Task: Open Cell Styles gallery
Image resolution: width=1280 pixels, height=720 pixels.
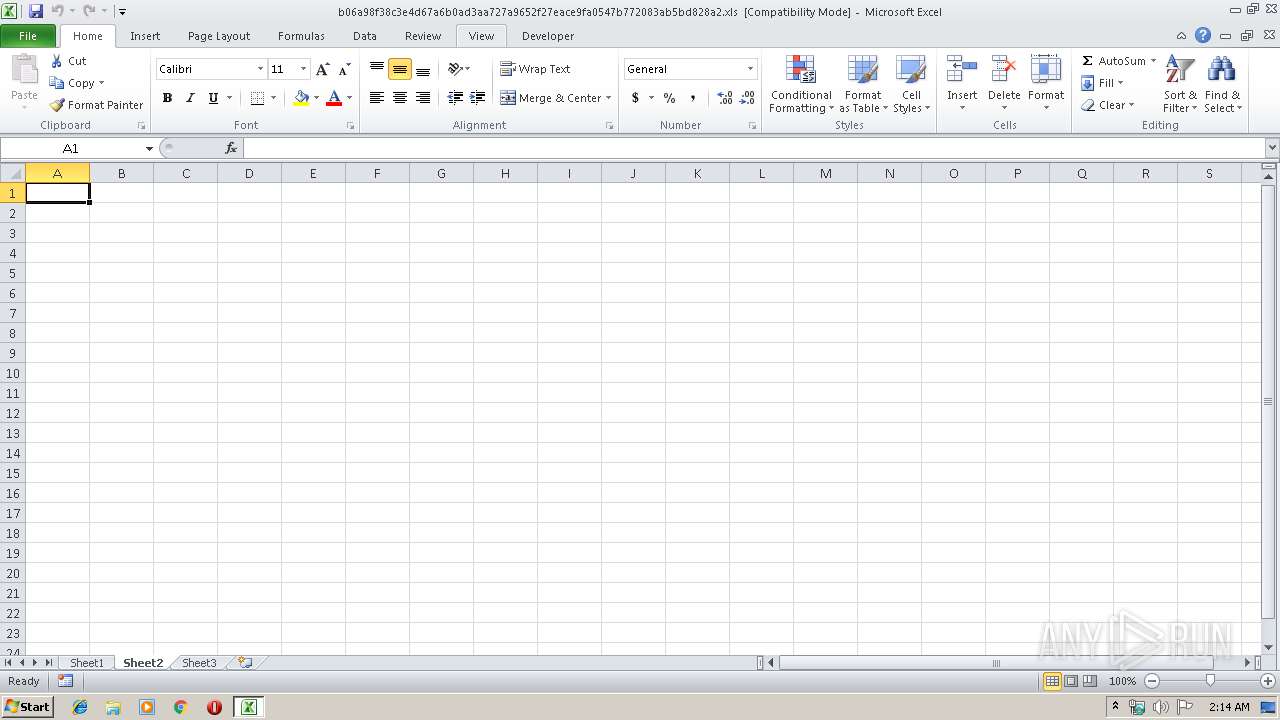Action: pyautogui.click(x=911, y=85)
